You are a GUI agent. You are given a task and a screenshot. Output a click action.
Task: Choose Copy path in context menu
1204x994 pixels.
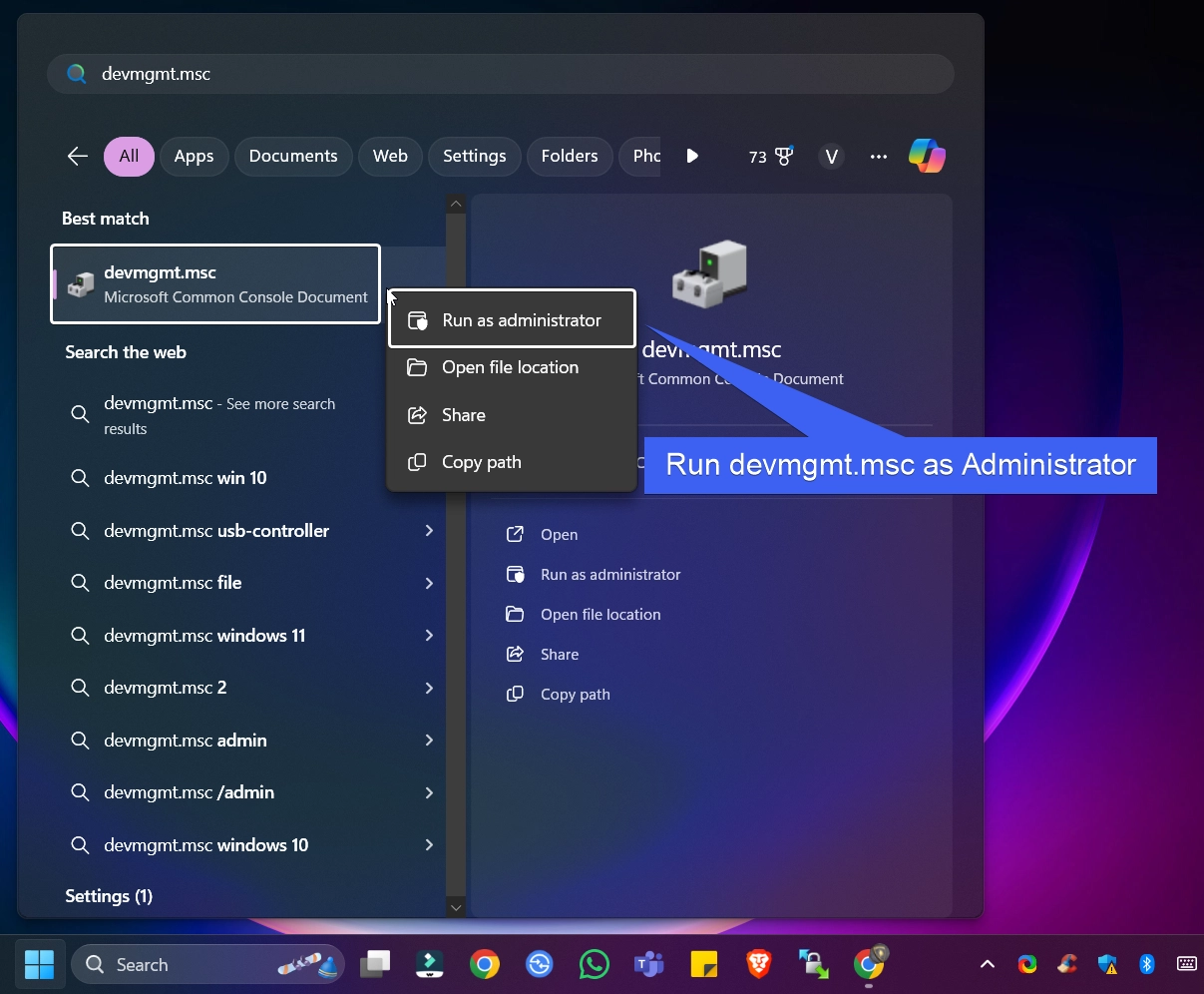tap(512, 462)
